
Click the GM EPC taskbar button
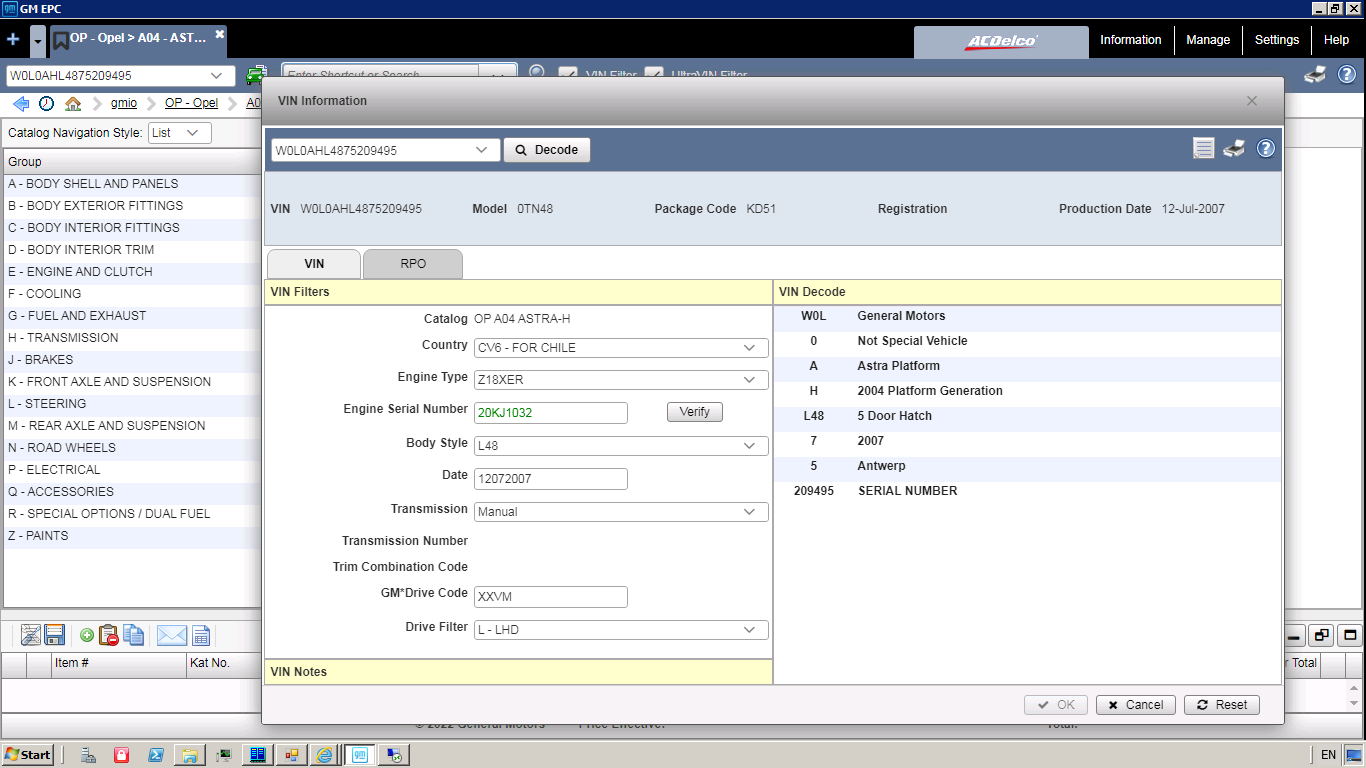pyautogui.click(x=359, y=755)
